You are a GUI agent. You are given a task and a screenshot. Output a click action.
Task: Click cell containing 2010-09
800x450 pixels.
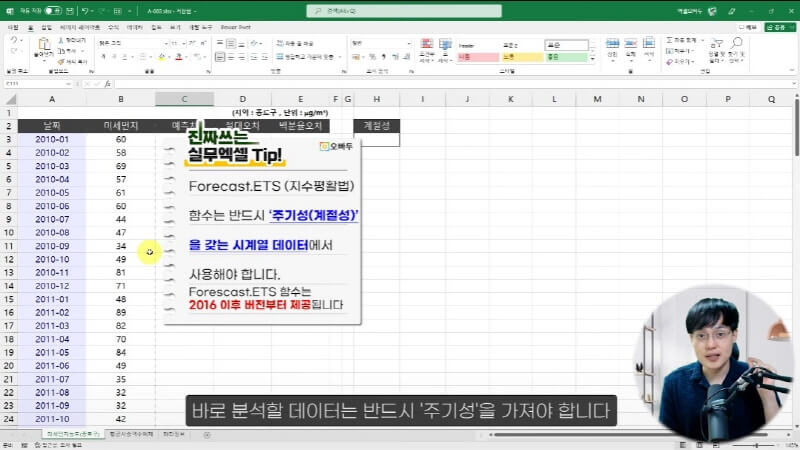tap(52, 246)
